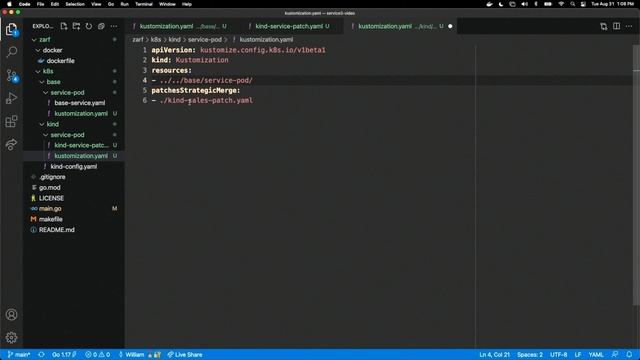
Task: Click the Go 1.17 version in status bar
Action: tap(64, 354)
